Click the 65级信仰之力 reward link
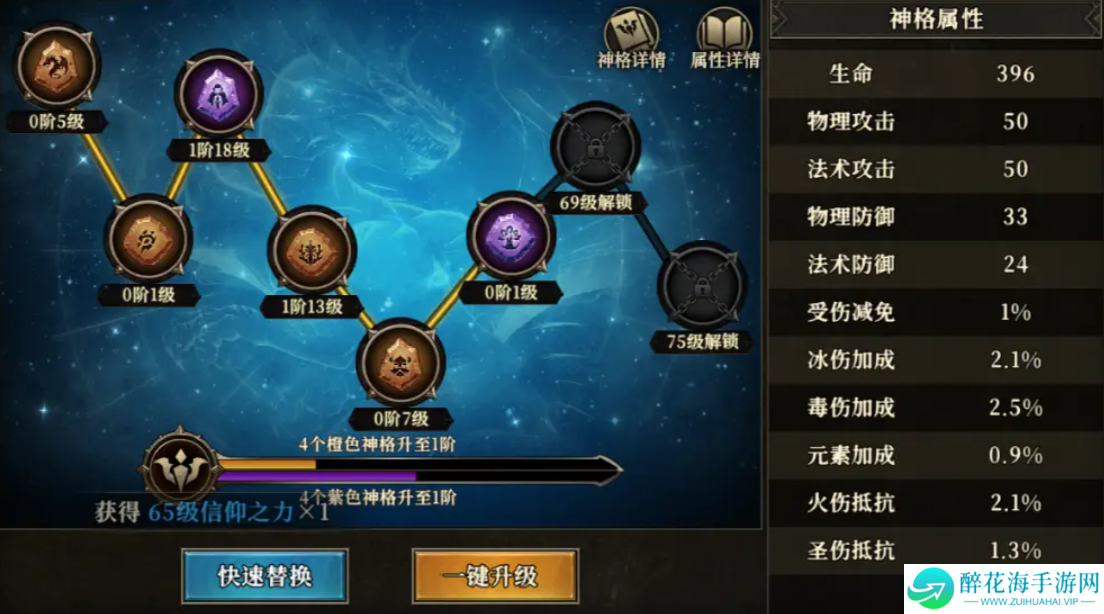Viewport: 1104px width, 614px height. (x=220, y=512)
